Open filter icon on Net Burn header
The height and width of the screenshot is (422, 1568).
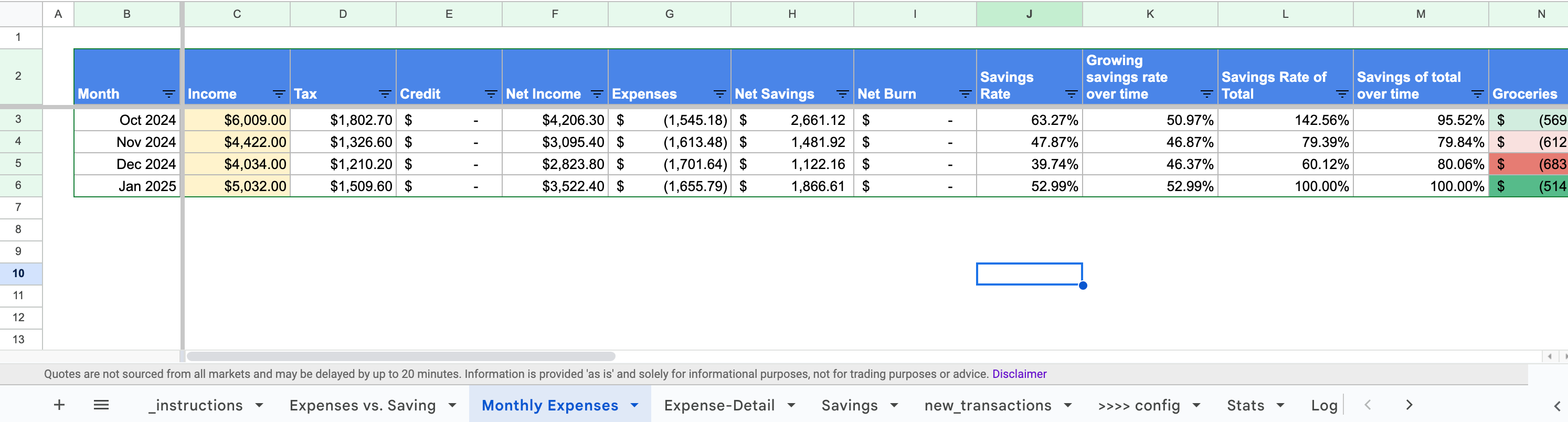[966, 94]
